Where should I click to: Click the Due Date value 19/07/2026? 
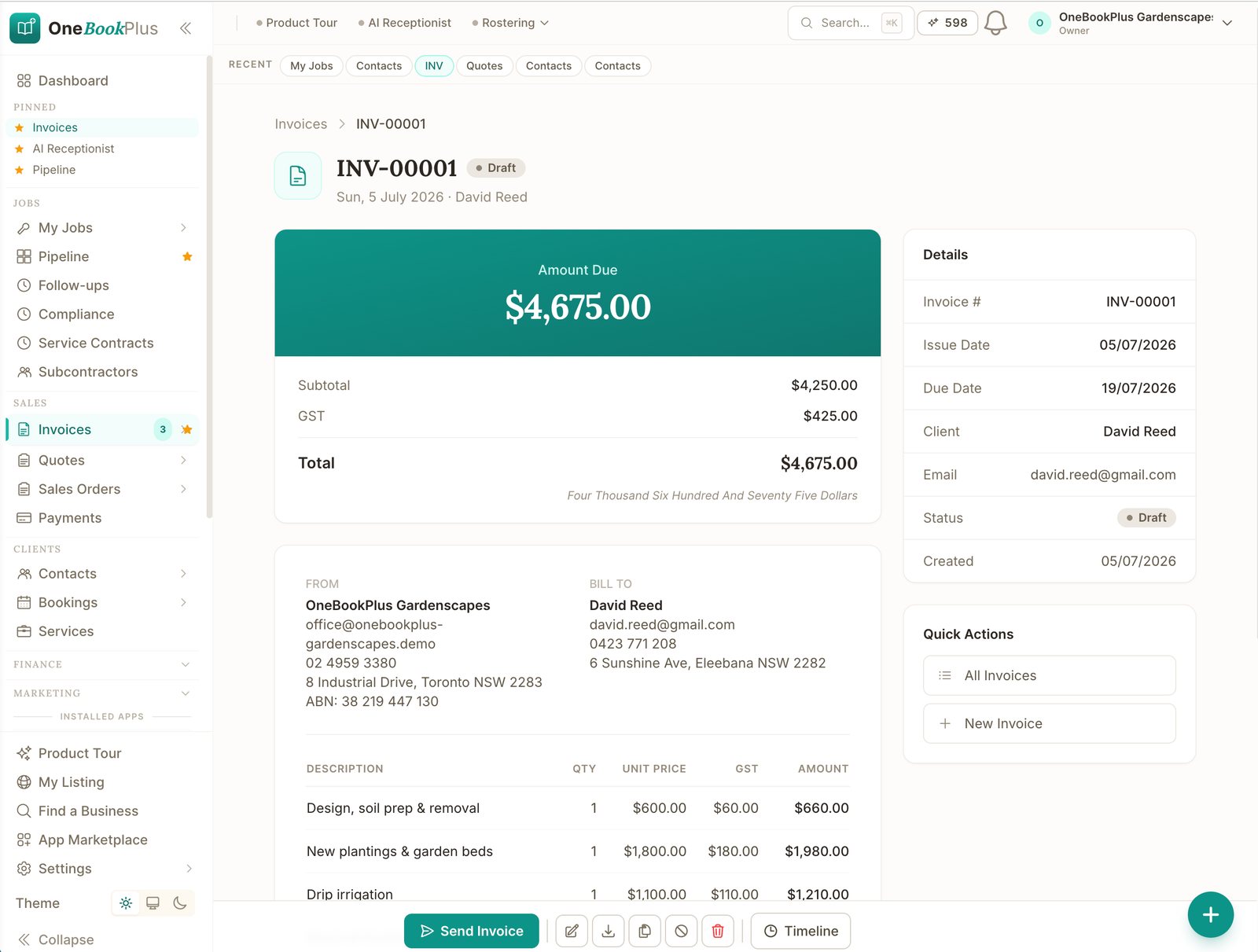point(1138,388)
